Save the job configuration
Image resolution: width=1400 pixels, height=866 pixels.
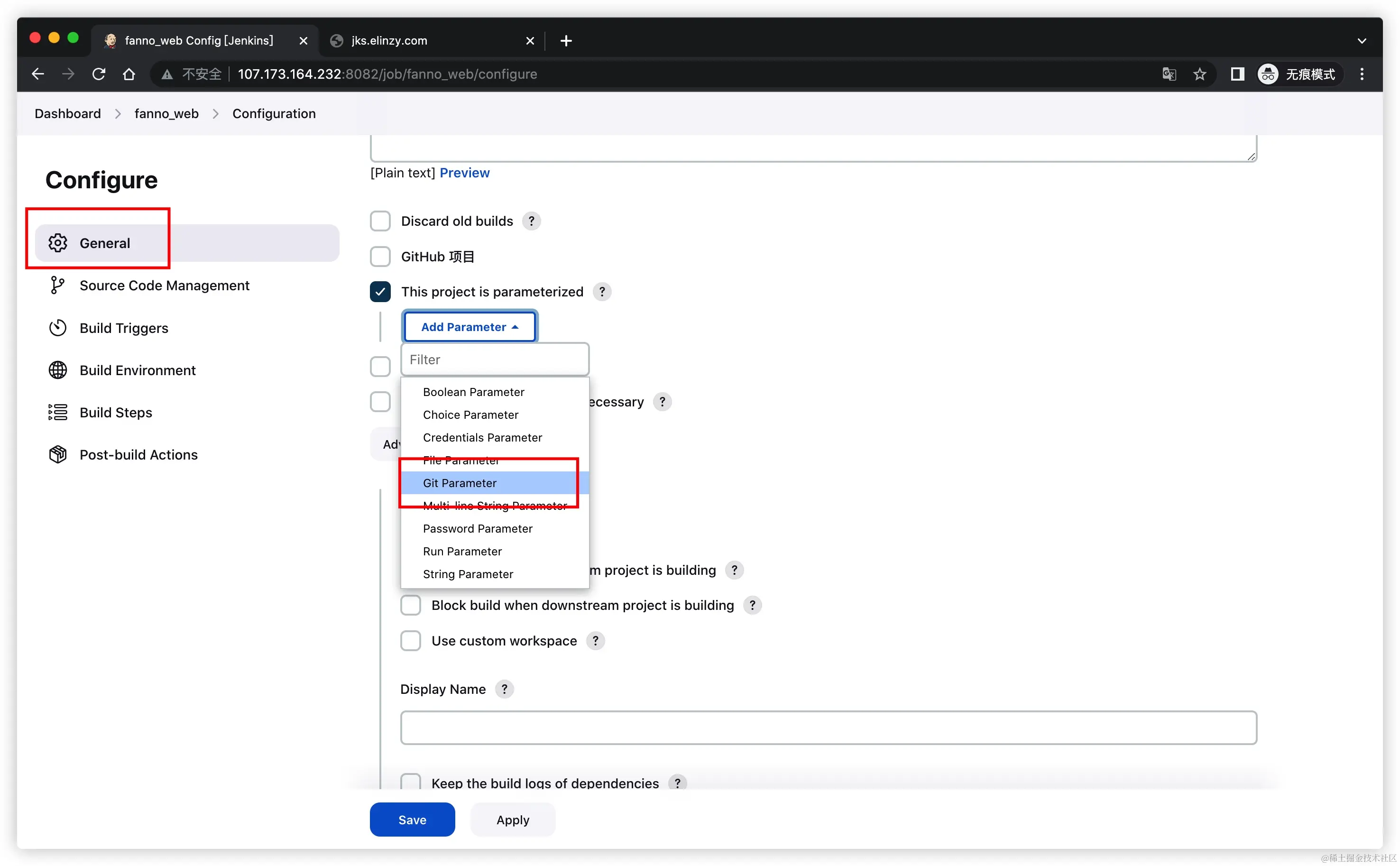coord(412,820)
